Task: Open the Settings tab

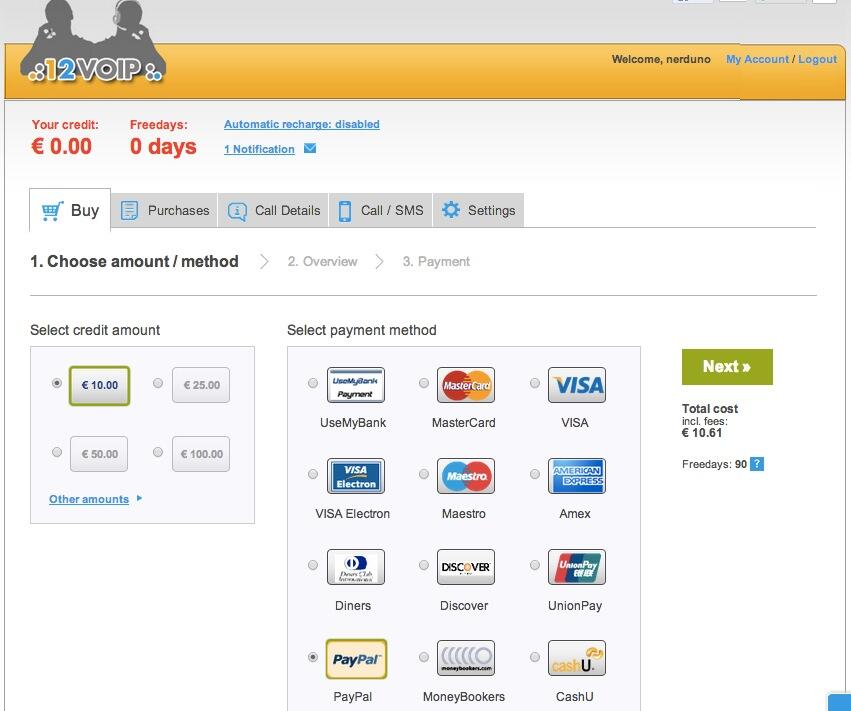Action: 478,210
